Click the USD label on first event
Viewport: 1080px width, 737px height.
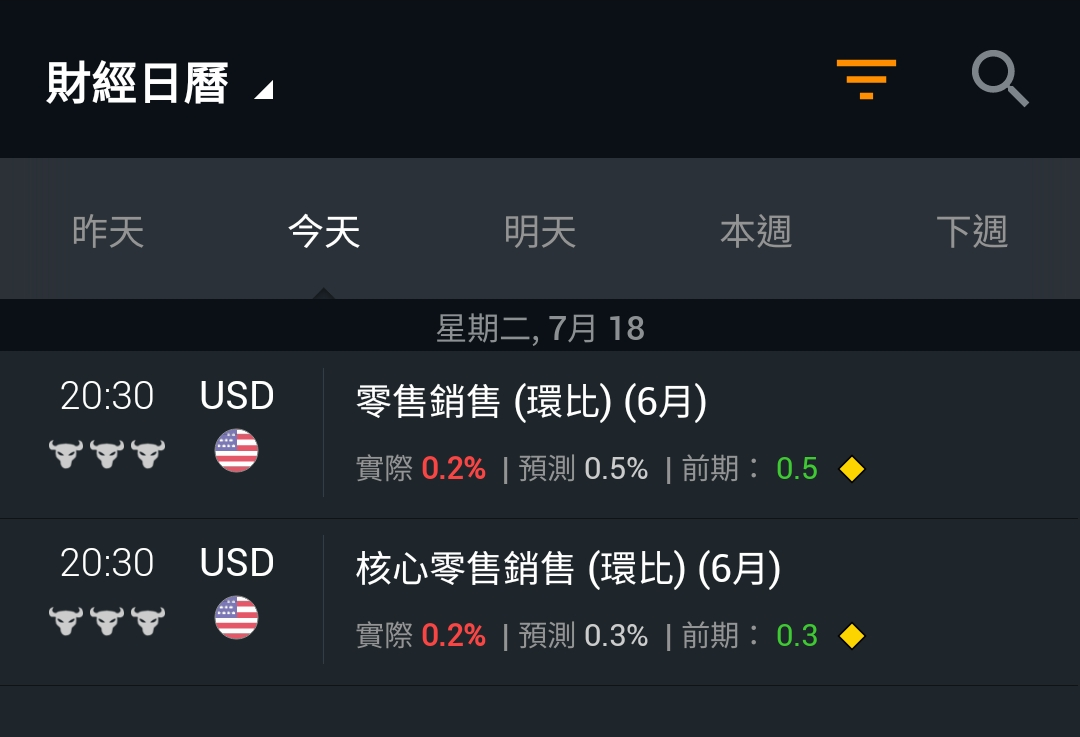[x=237, y=395]
